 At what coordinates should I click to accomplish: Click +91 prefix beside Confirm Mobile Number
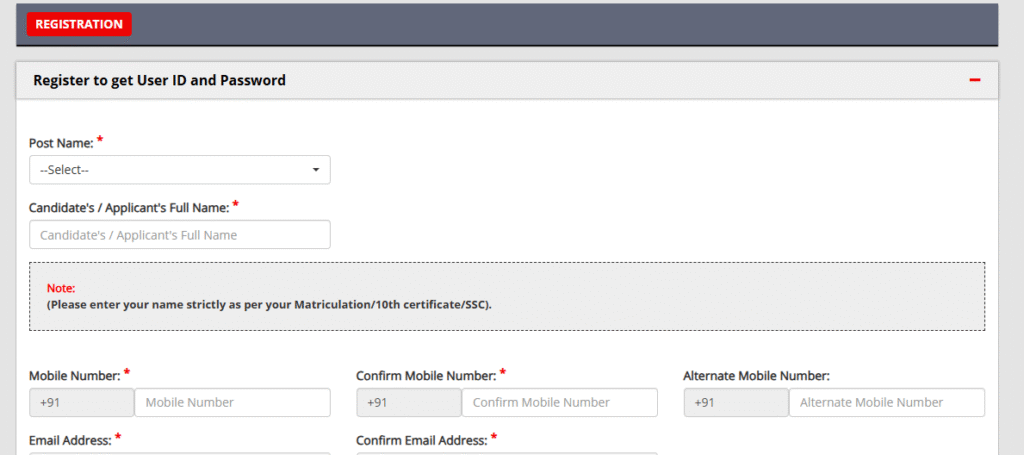pyautogui.click(x=409, y=402)
